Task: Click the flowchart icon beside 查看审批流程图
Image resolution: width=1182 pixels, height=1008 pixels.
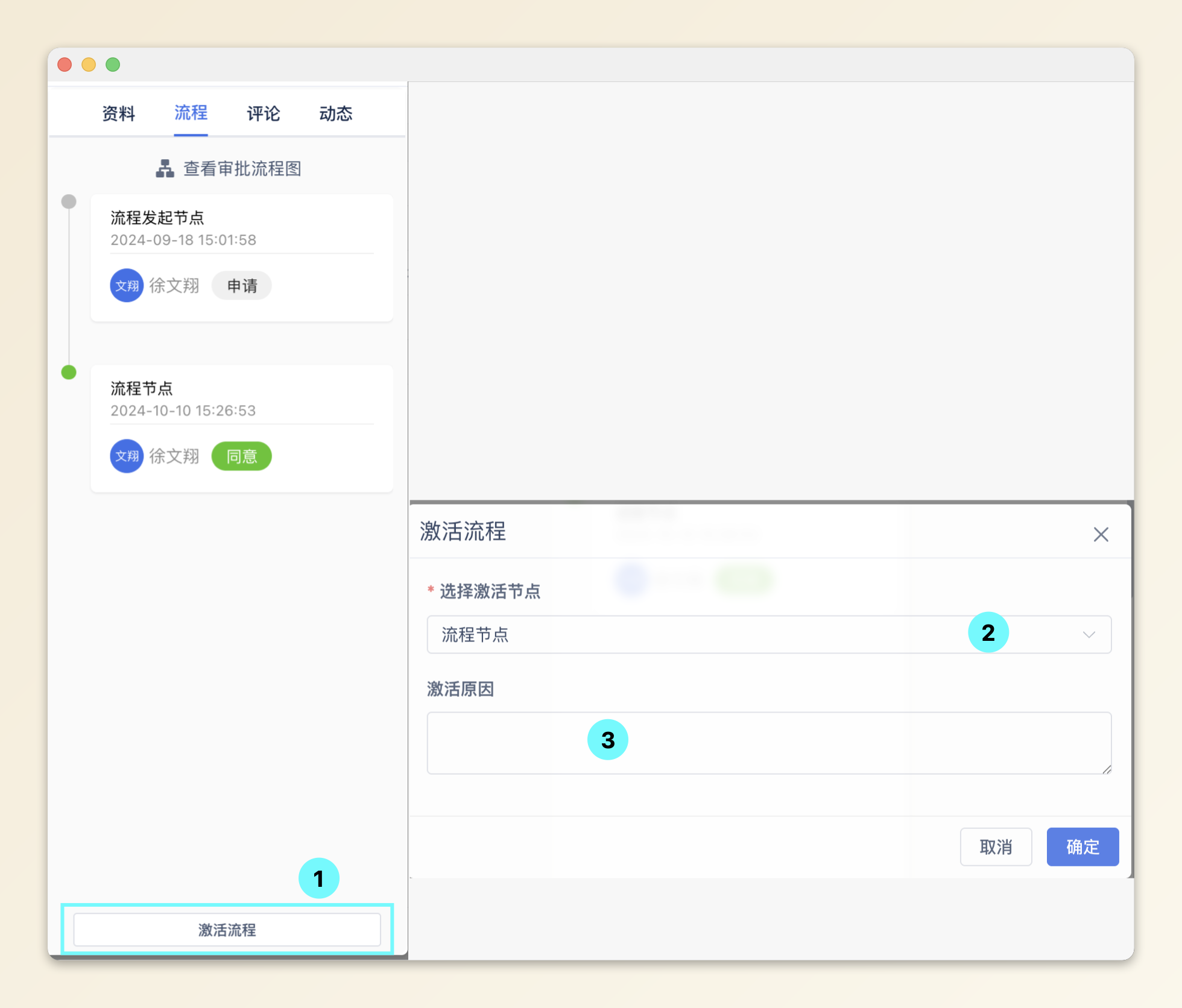Action: (165, 169)
